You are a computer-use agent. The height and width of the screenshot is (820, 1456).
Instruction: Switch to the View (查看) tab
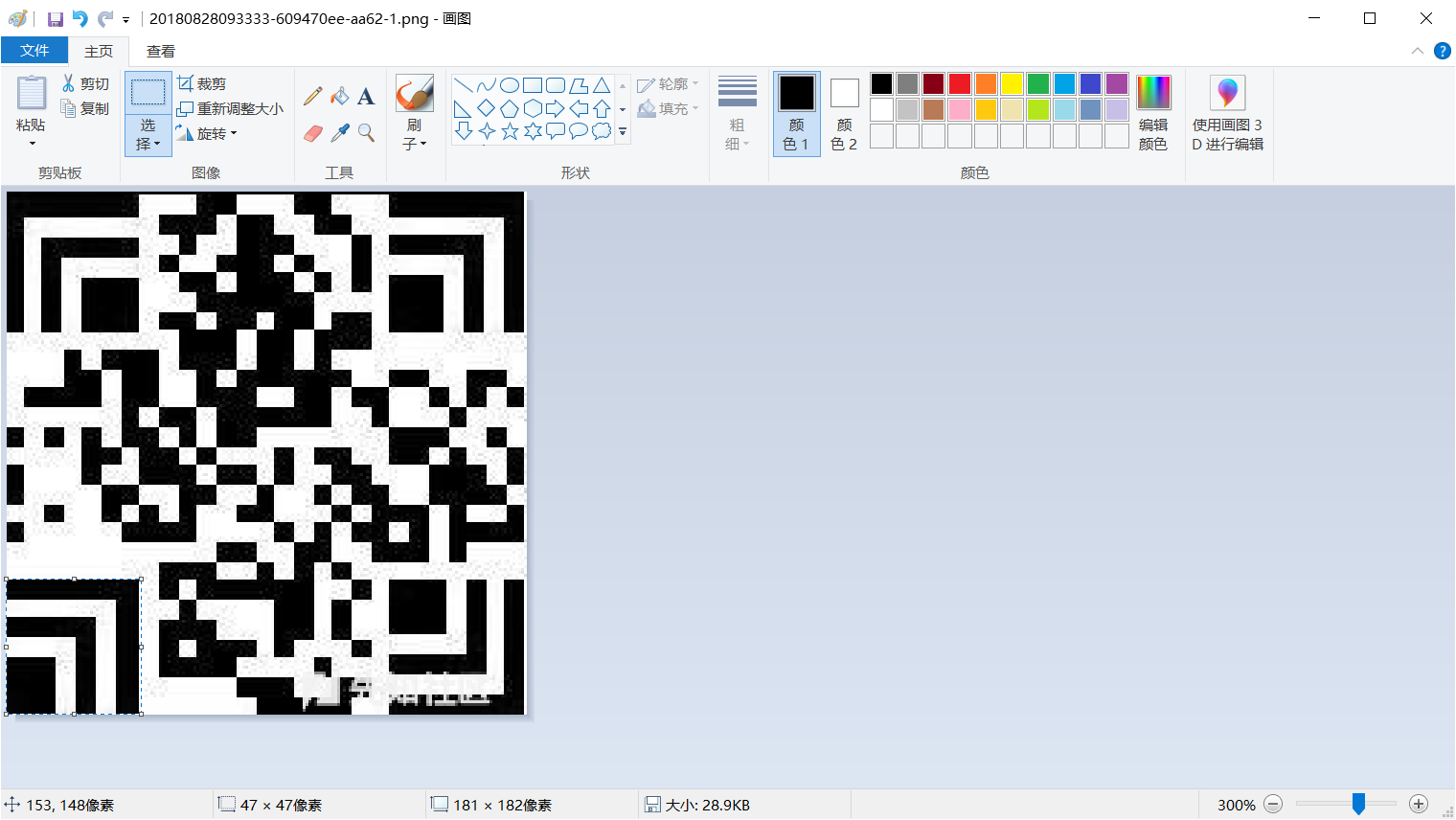pos(161,51)
